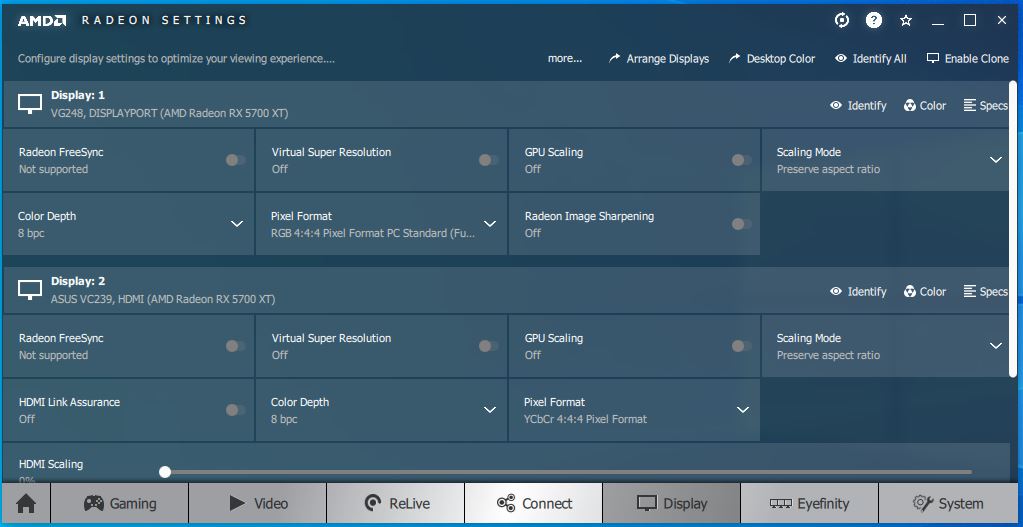1023x527 pixels.
Task: Open Color for Display 2
Action: [924, 292]
